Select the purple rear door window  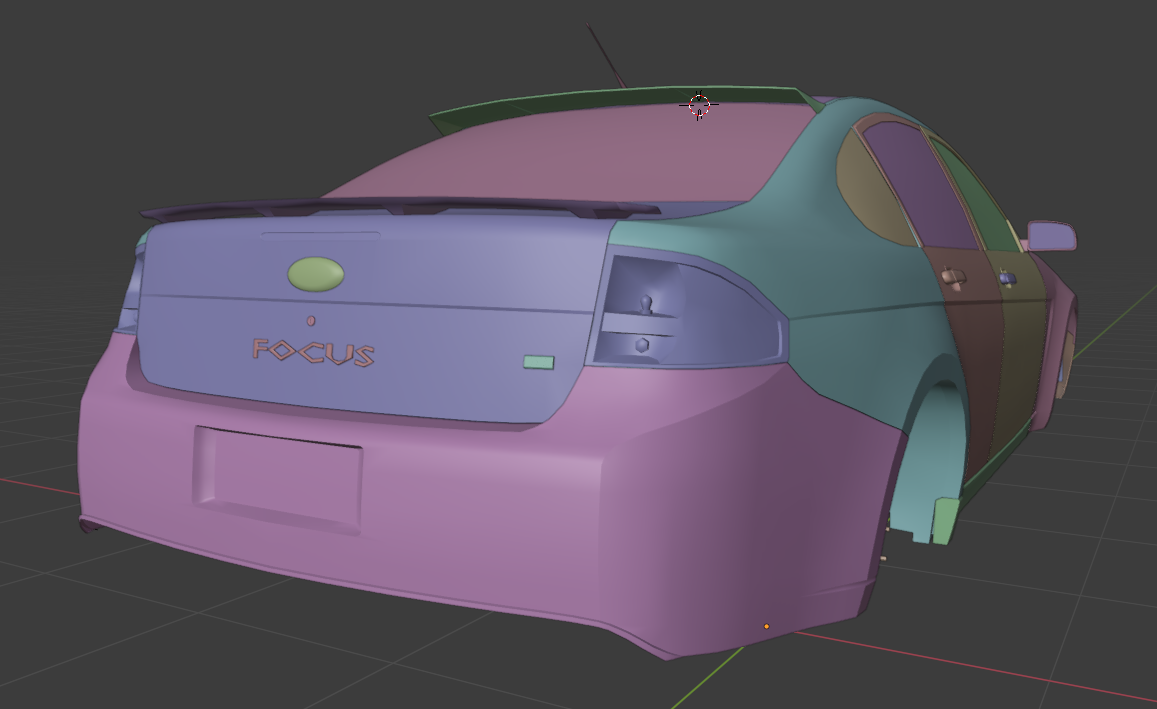(922, 184)
